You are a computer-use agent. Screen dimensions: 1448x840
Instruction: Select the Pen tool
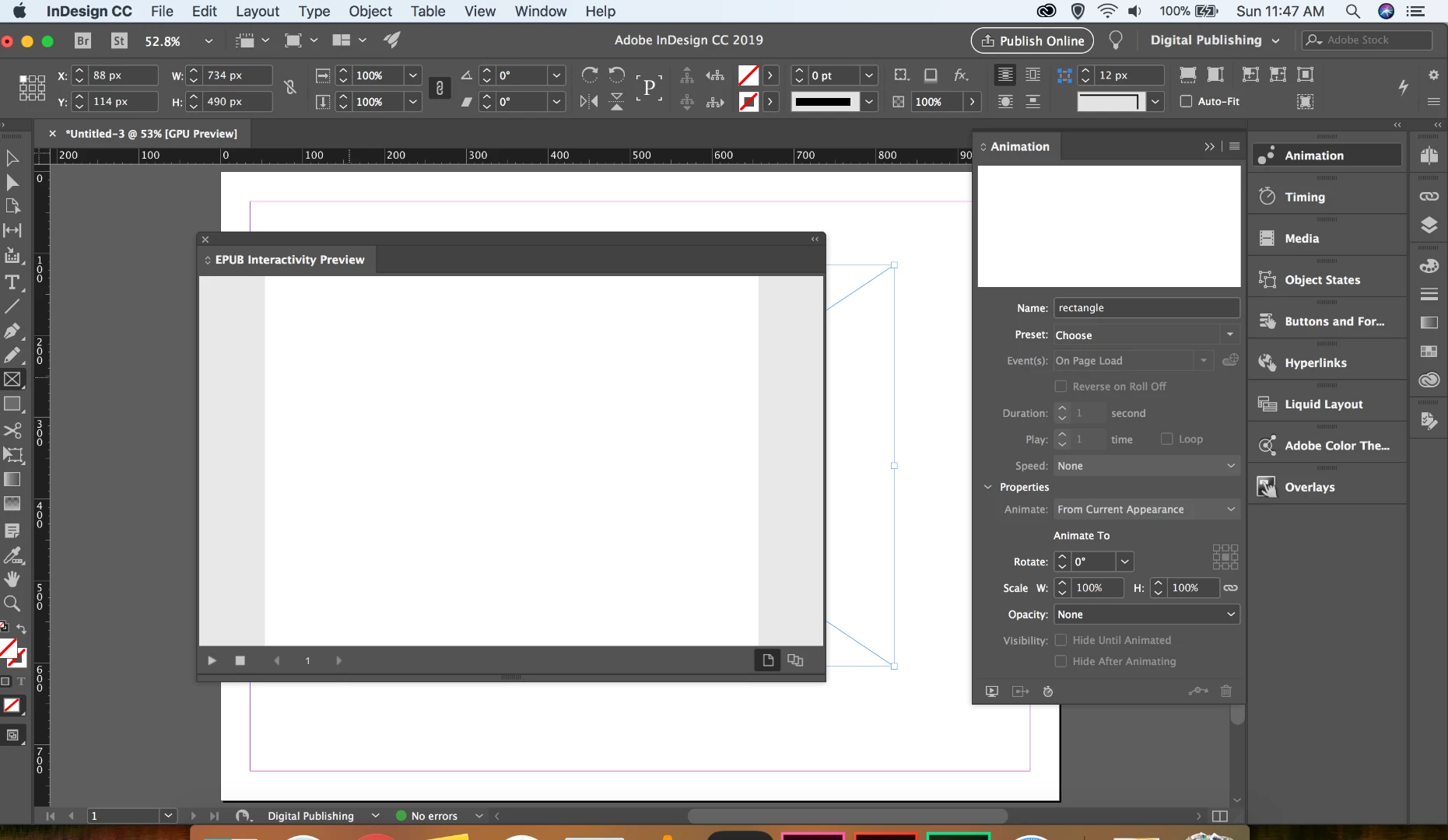[x=12, y=331]
